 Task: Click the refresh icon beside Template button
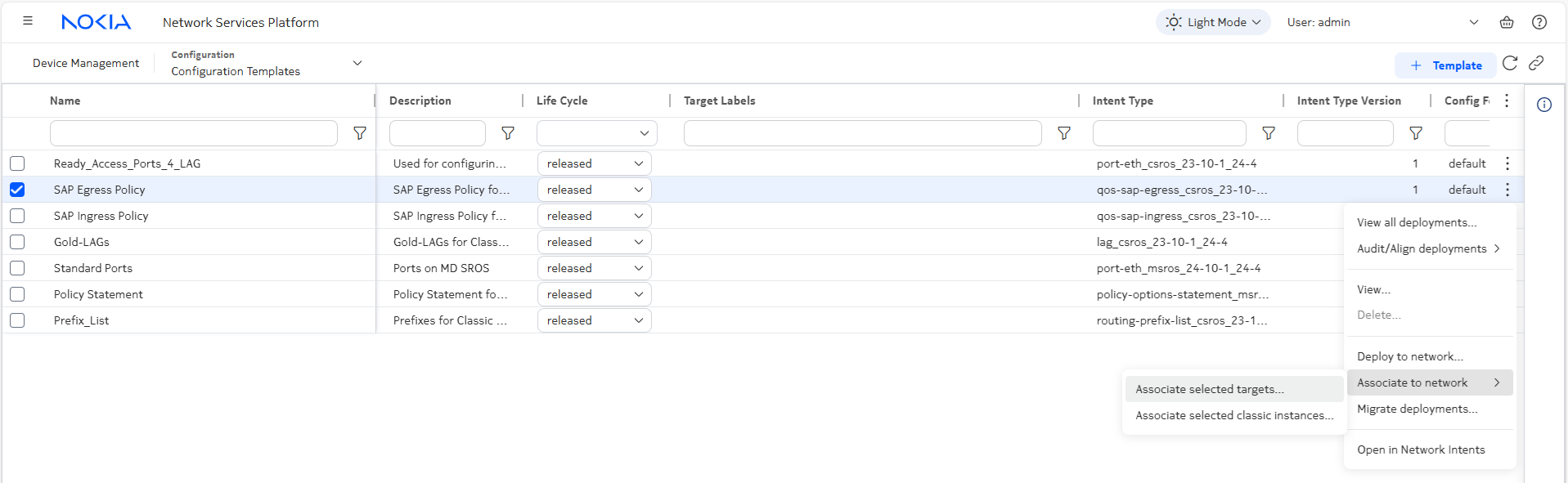tap(1510, 64)
